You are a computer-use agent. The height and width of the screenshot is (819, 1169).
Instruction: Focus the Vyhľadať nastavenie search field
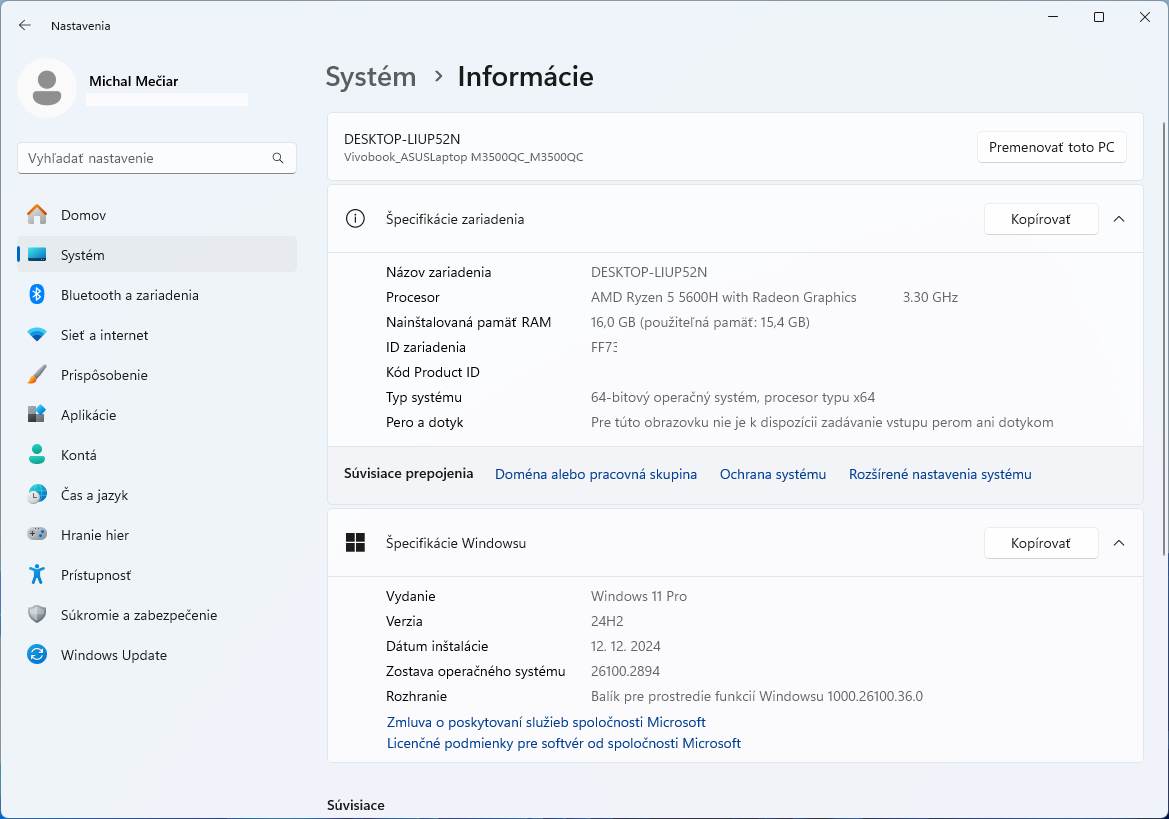(x=157, y=158)
